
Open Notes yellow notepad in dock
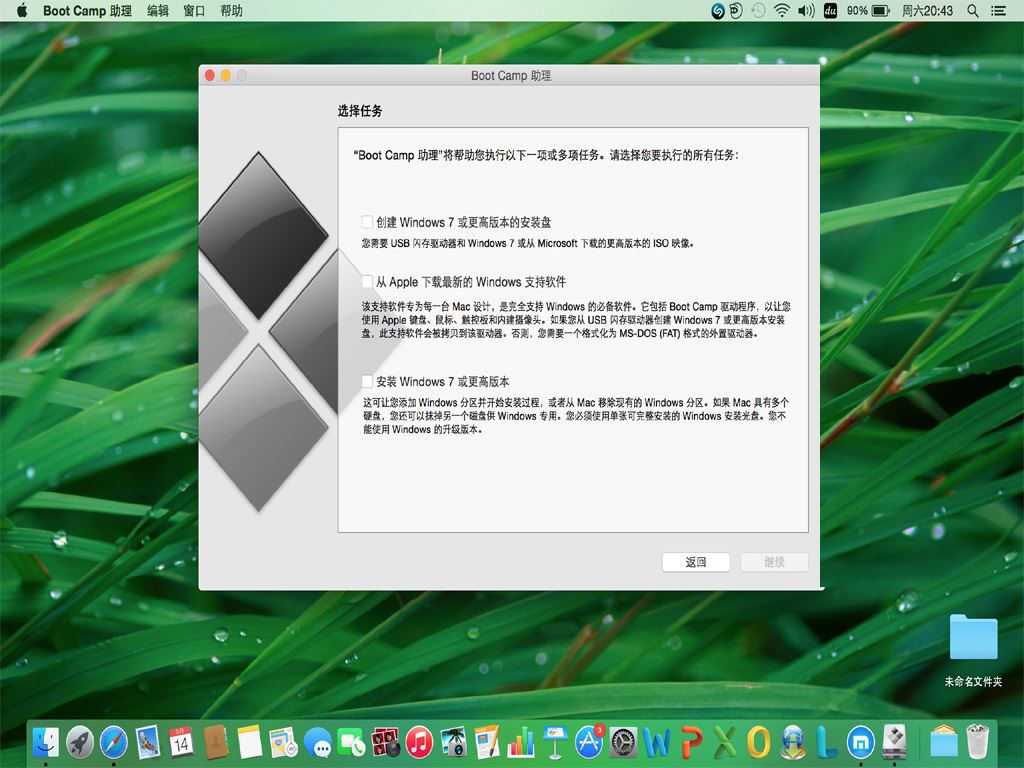coord(249,742)
